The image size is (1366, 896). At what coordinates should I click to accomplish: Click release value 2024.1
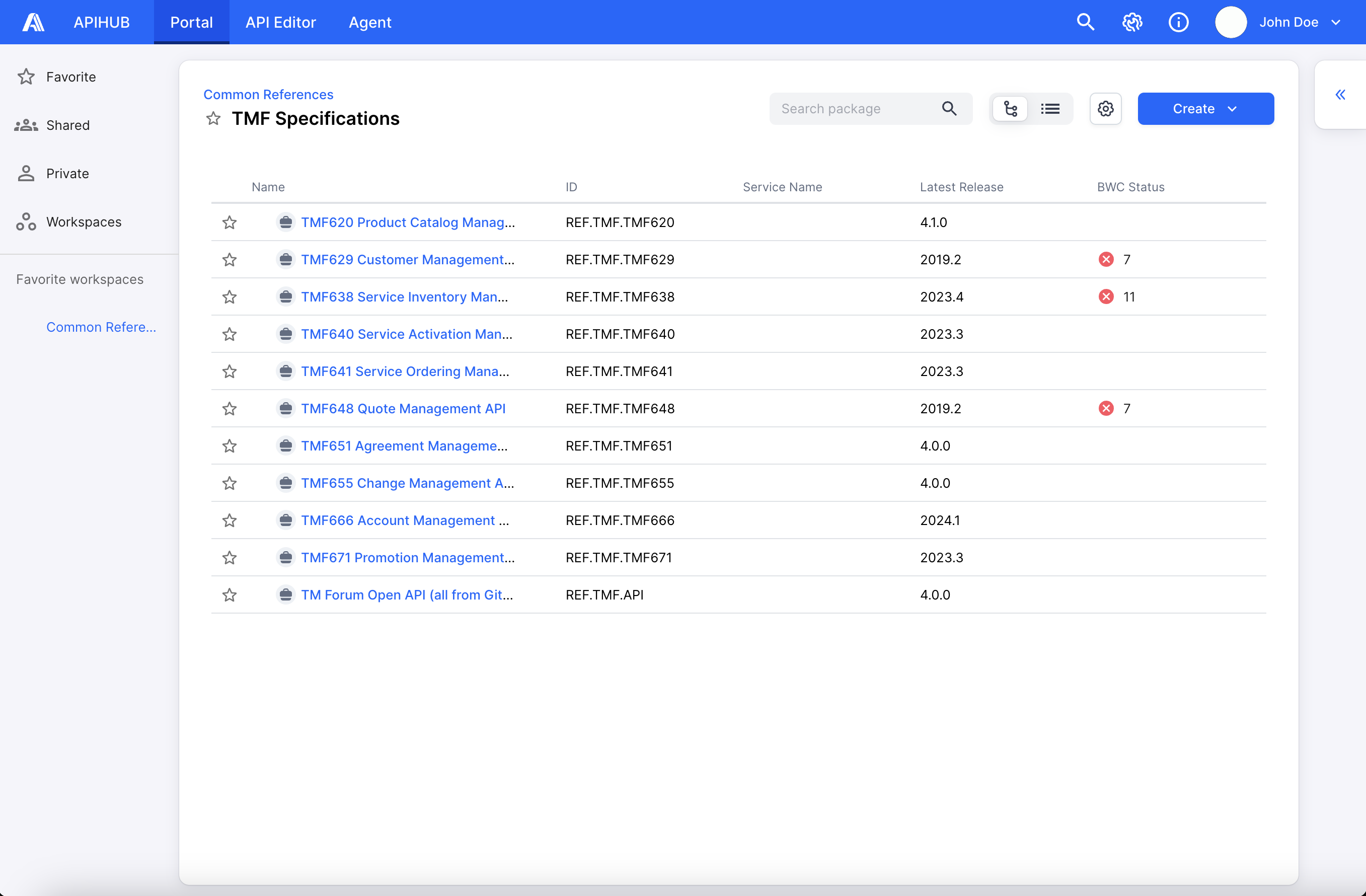(940, 520)
